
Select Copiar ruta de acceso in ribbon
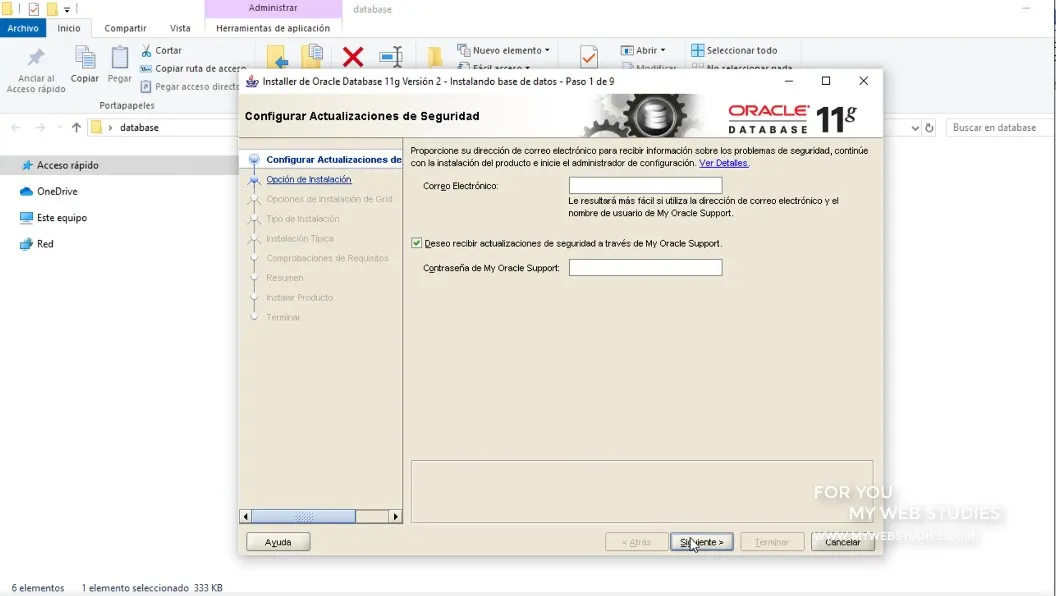193,69
